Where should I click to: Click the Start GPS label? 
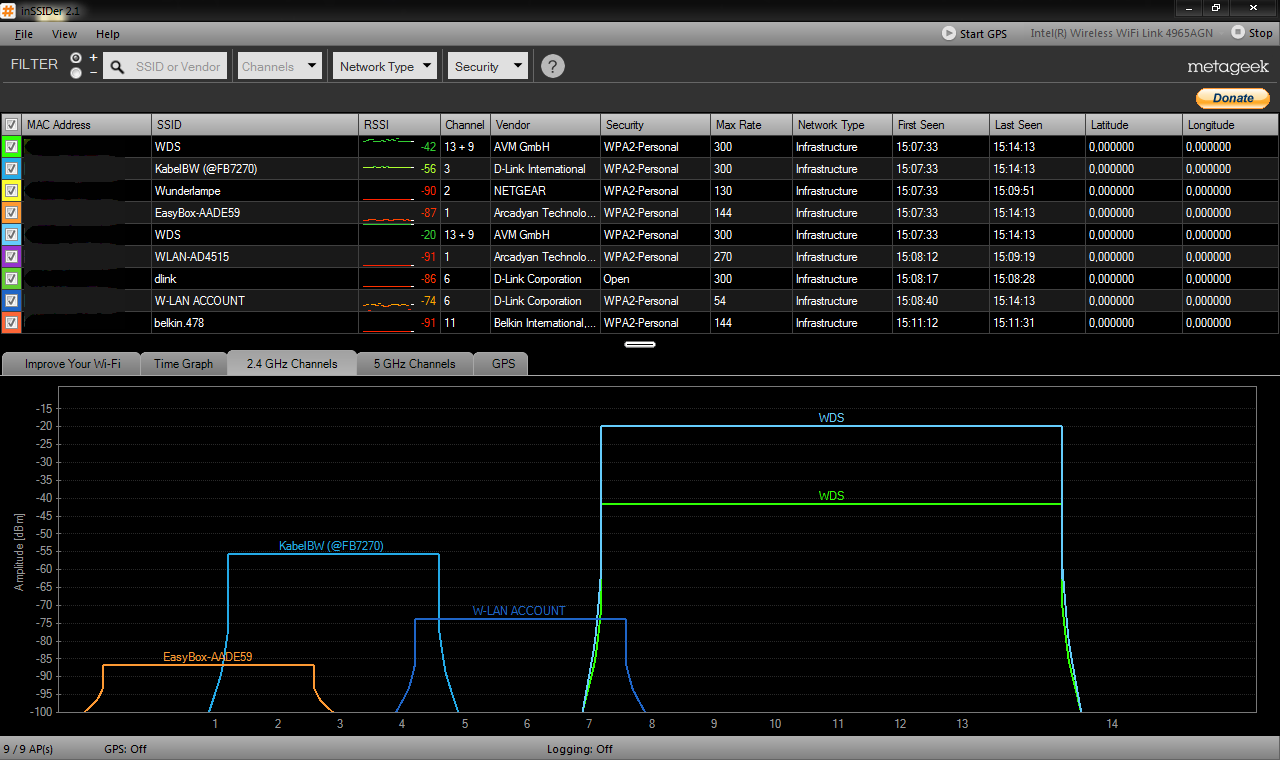[x=983, y=34]
